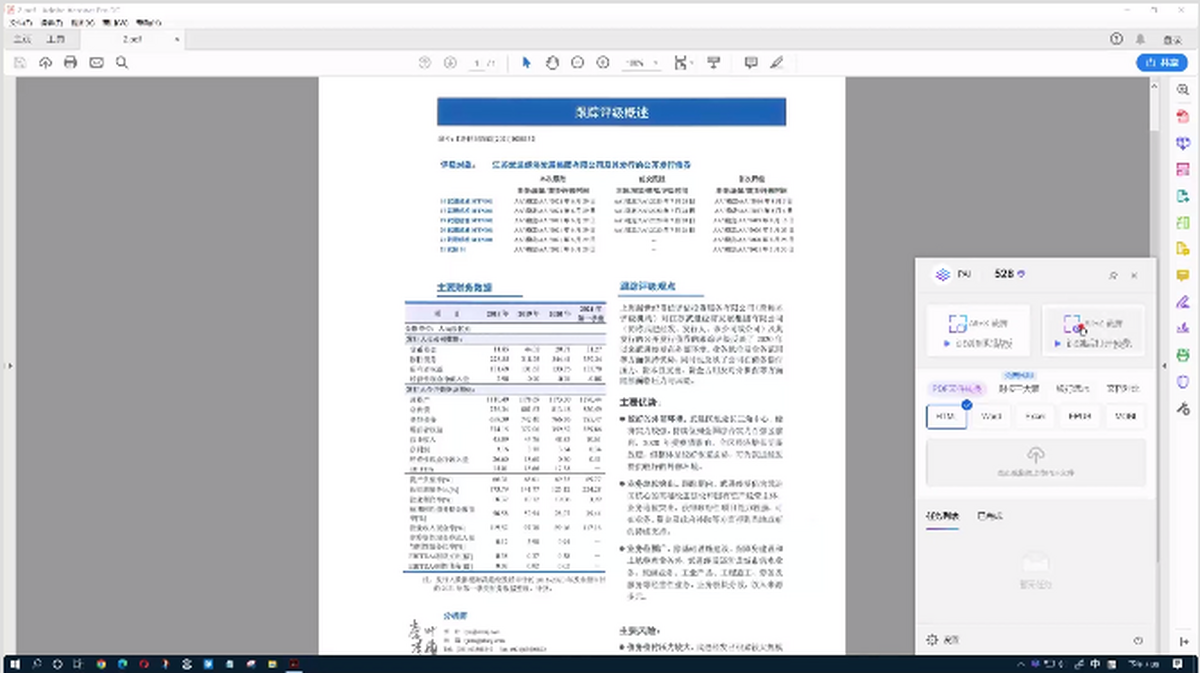The image size is (1200, 673).
Task: Activate the hand pan tool
Action: point(552,63)
